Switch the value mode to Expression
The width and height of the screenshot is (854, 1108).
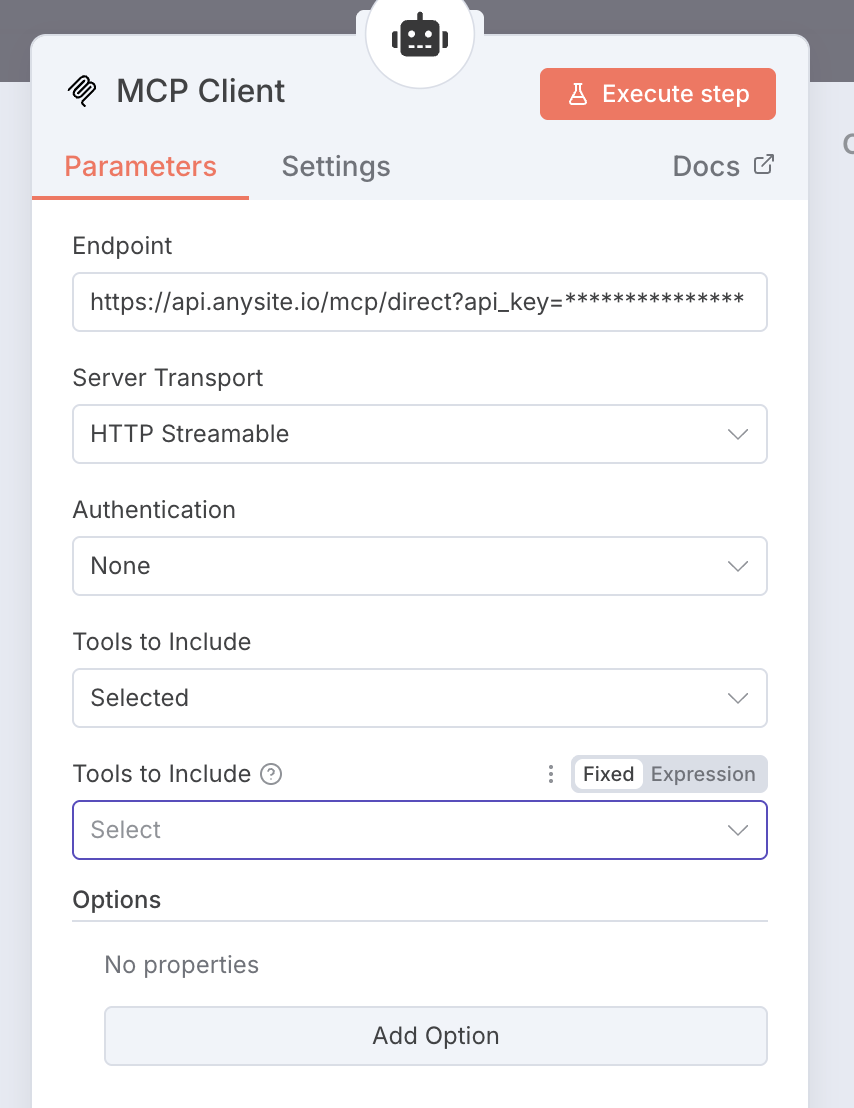(703, 774)
